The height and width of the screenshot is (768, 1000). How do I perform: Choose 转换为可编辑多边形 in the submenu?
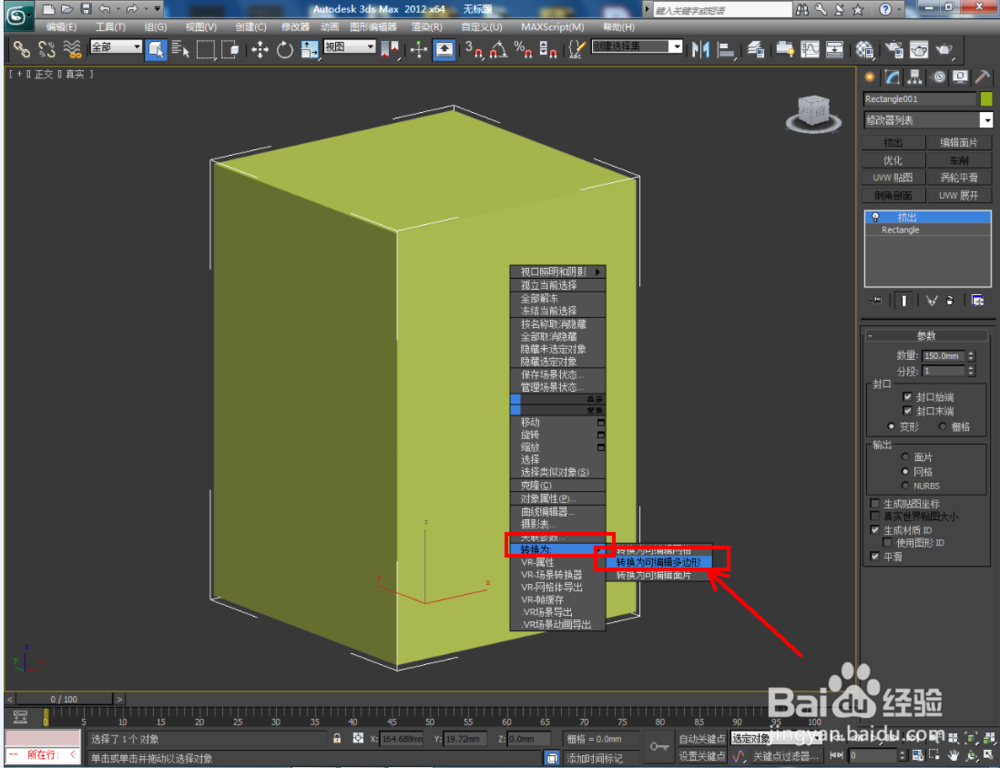(660, 561)
